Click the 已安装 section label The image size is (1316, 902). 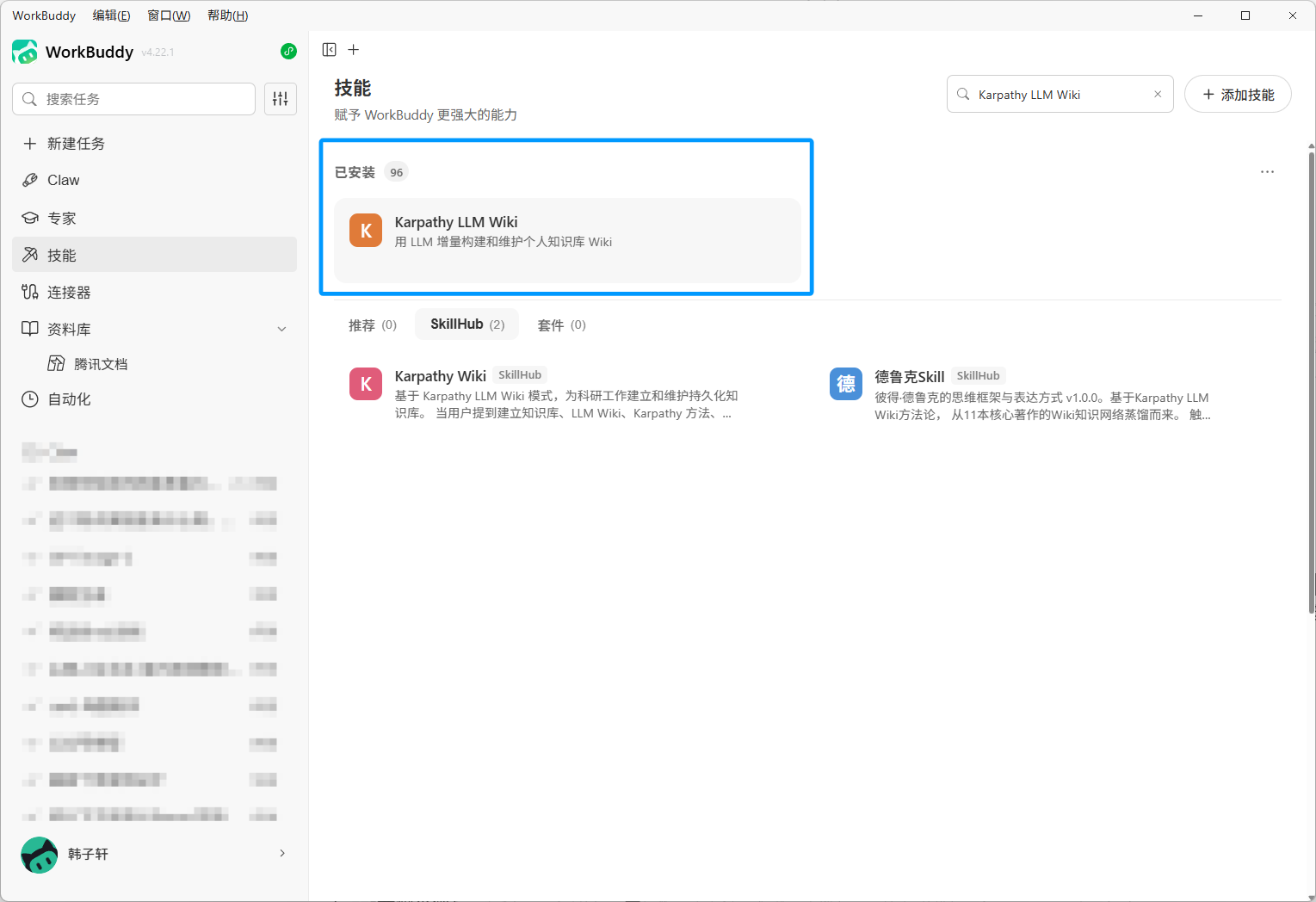355,172
